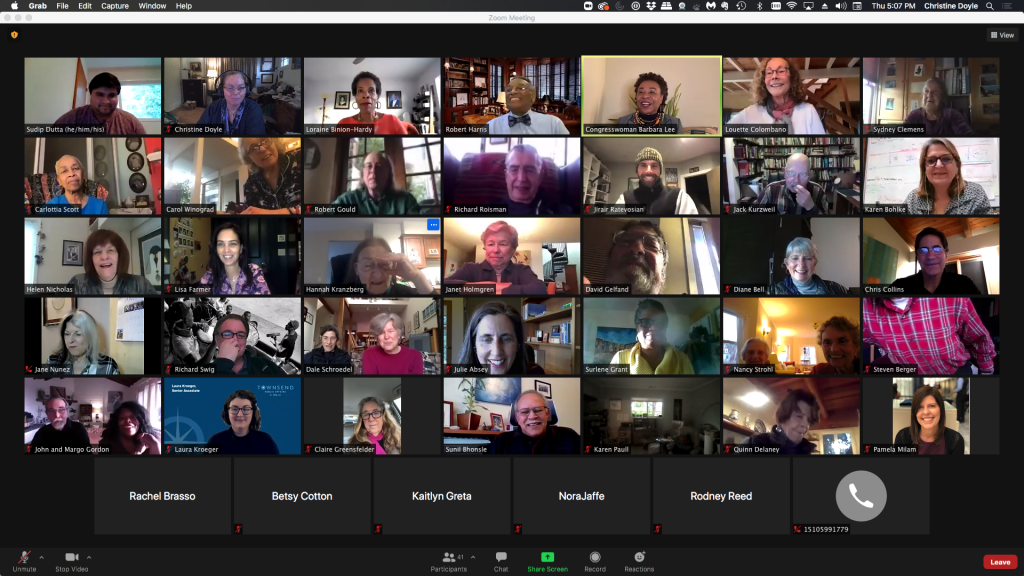Click the encryption shield icon

pos(14,35)
